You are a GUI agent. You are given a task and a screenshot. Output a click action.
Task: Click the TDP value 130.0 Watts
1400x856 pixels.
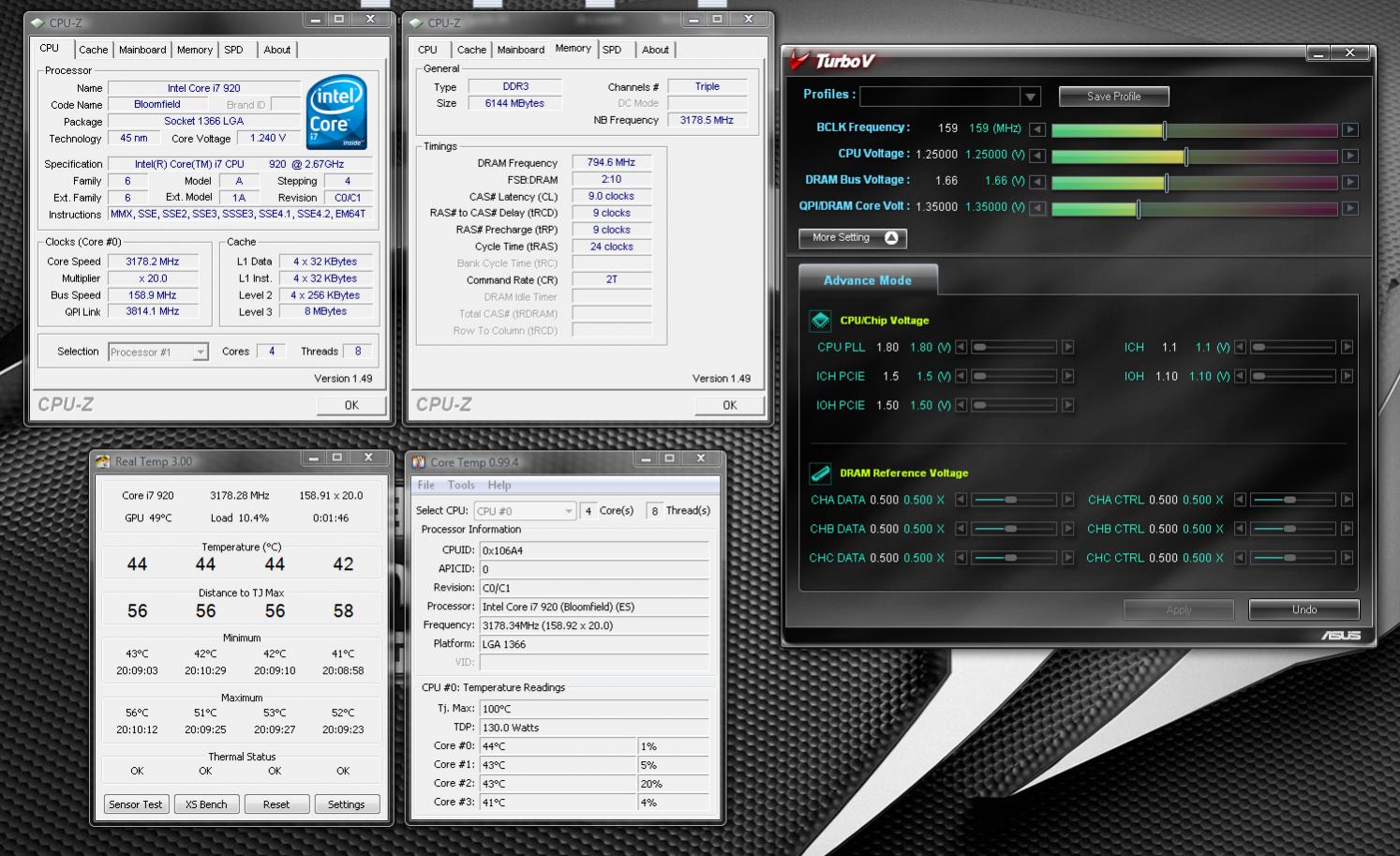tap(594, 728)
